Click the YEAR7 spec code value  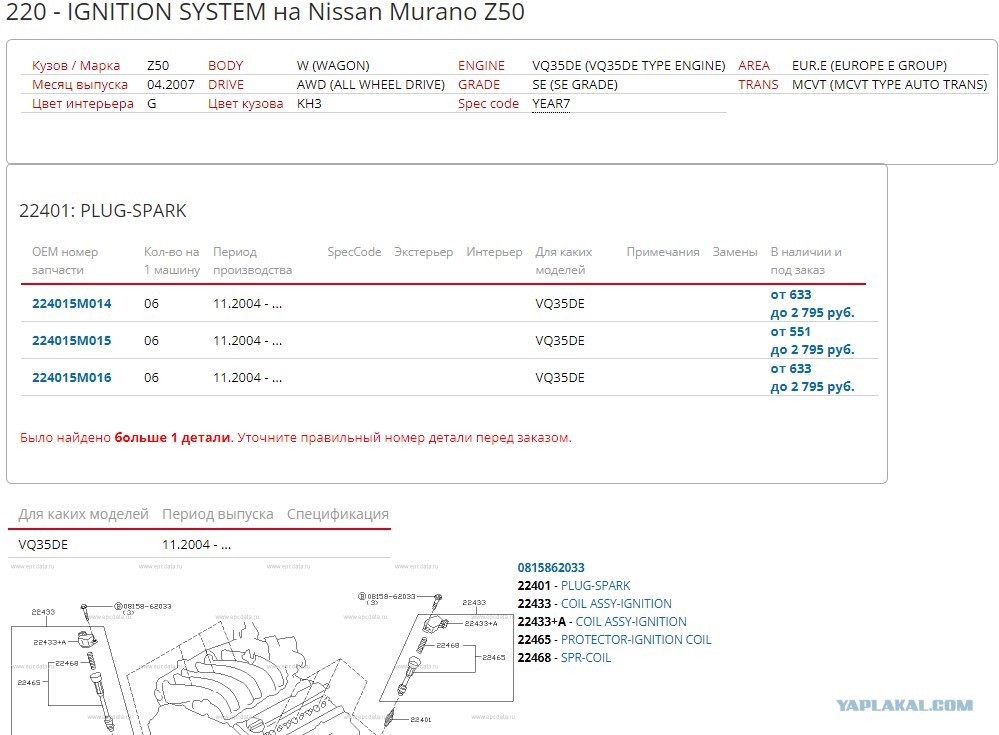pyautogui.click(x=551, y=104)
